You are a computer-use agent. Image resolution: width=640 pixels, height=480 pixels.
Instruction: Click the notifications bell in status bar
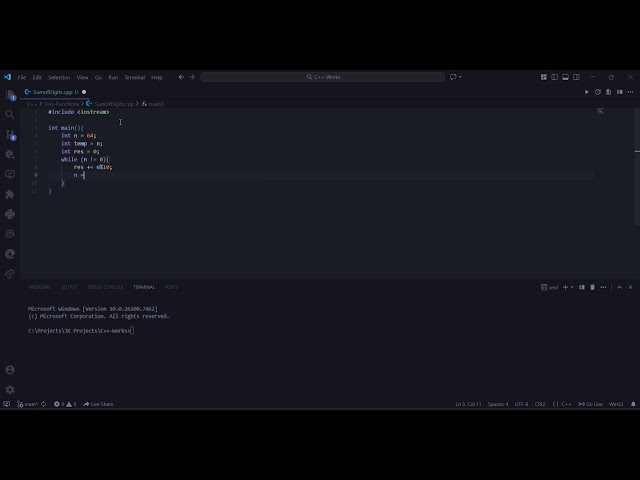pyautogui.click(x=633, y=404)
